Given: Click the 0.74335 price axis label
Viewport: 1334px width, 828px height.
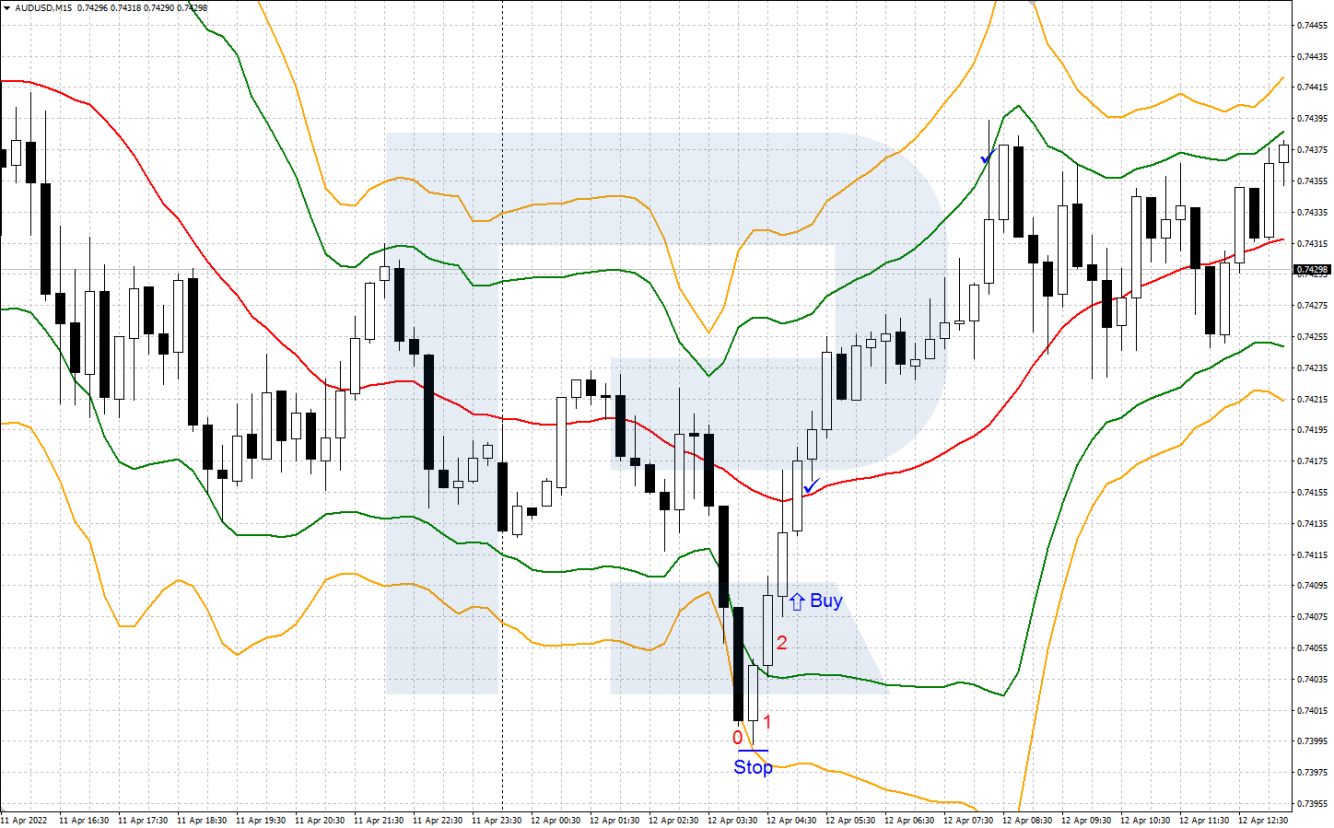Looking at the screenshot, I should coord(1311,212).
